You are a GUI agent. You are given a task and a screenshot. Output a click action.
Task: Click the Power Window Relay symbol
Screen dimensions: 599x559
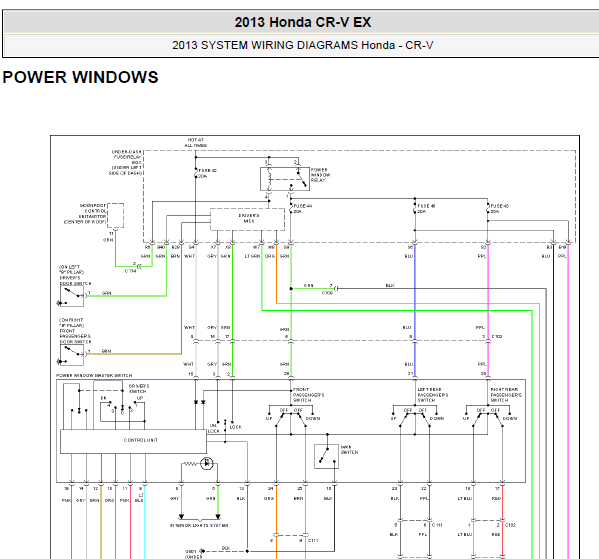tap(285, 178)
